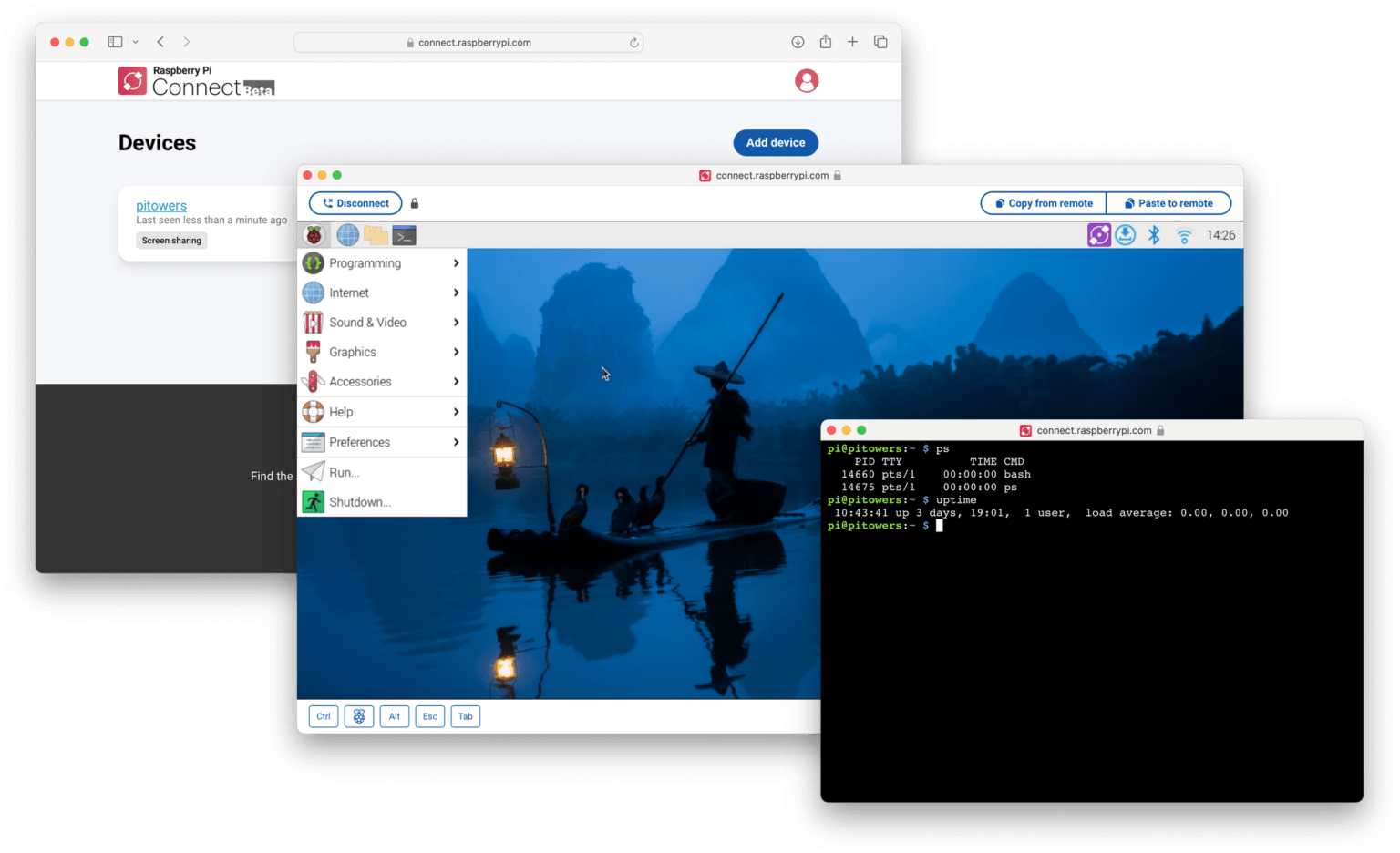Open the Raspberry Pi menu icon in taskbar
The width and height of the screenshot is (1400, 853).
314,235
